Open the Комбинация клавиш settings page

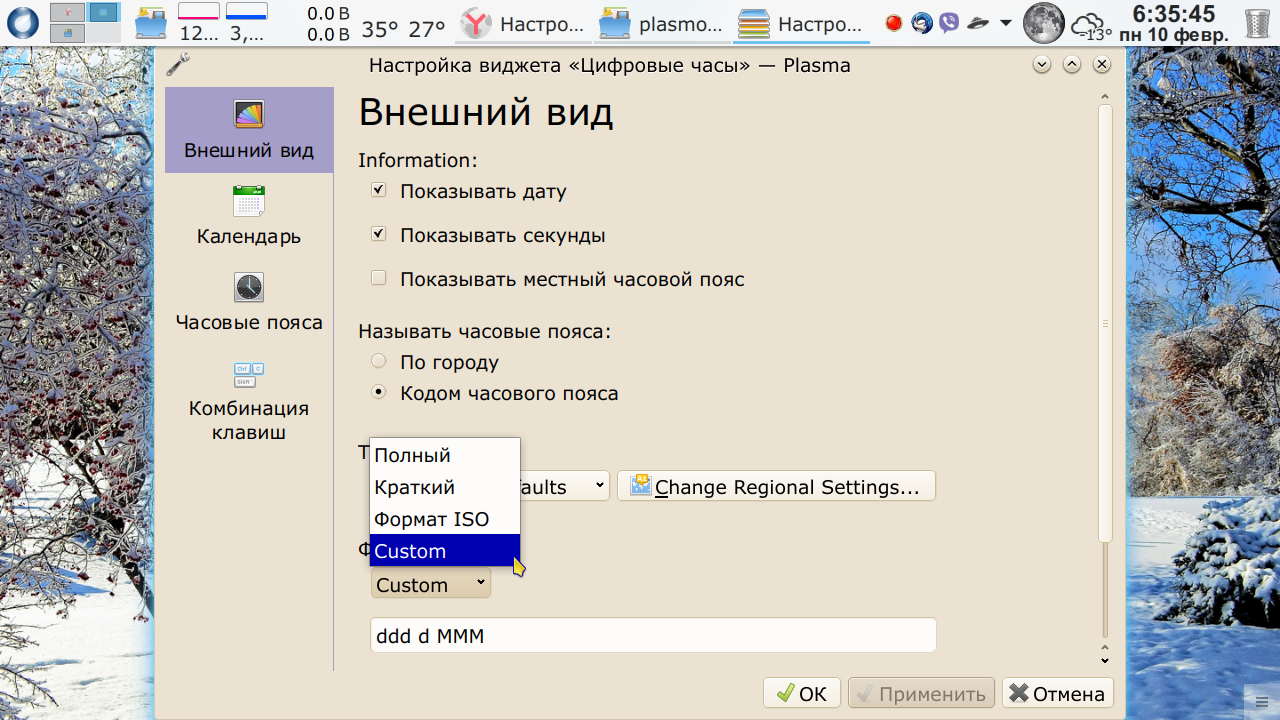point(249,400)
